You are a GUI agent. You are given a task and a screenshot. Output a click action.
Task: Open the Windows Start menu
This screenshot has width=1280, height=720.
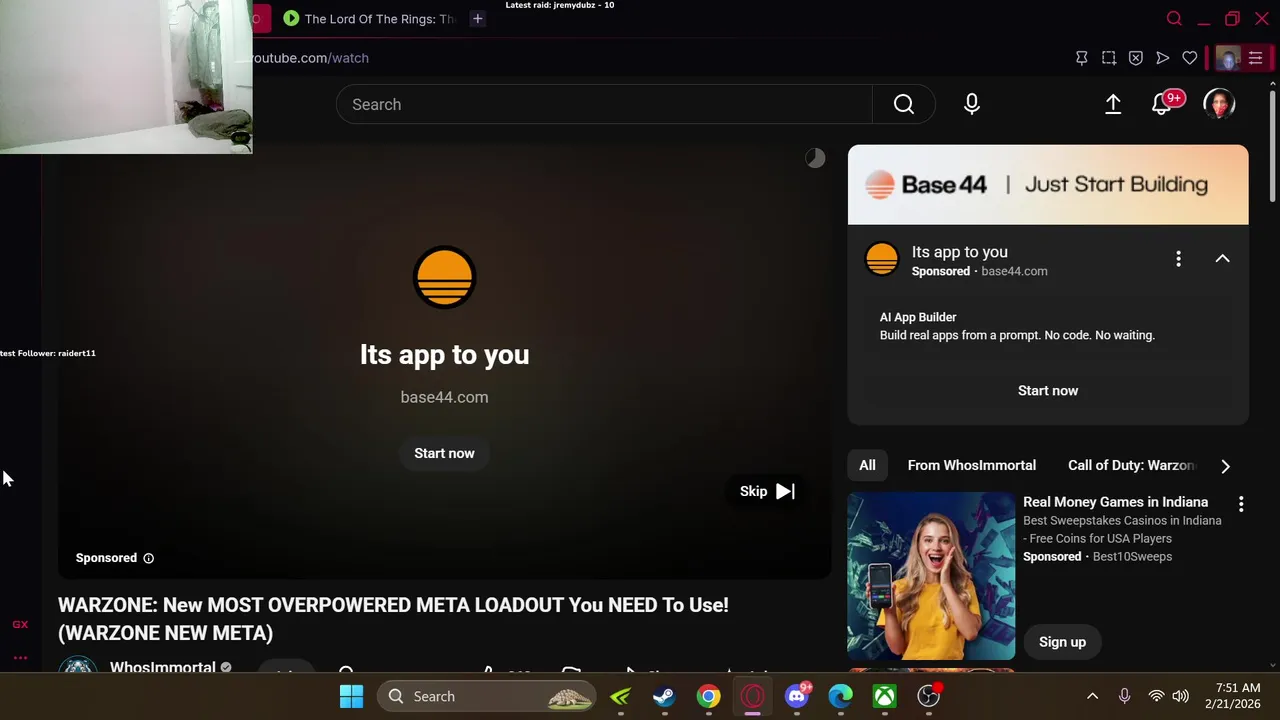click(x=351, y=696)
